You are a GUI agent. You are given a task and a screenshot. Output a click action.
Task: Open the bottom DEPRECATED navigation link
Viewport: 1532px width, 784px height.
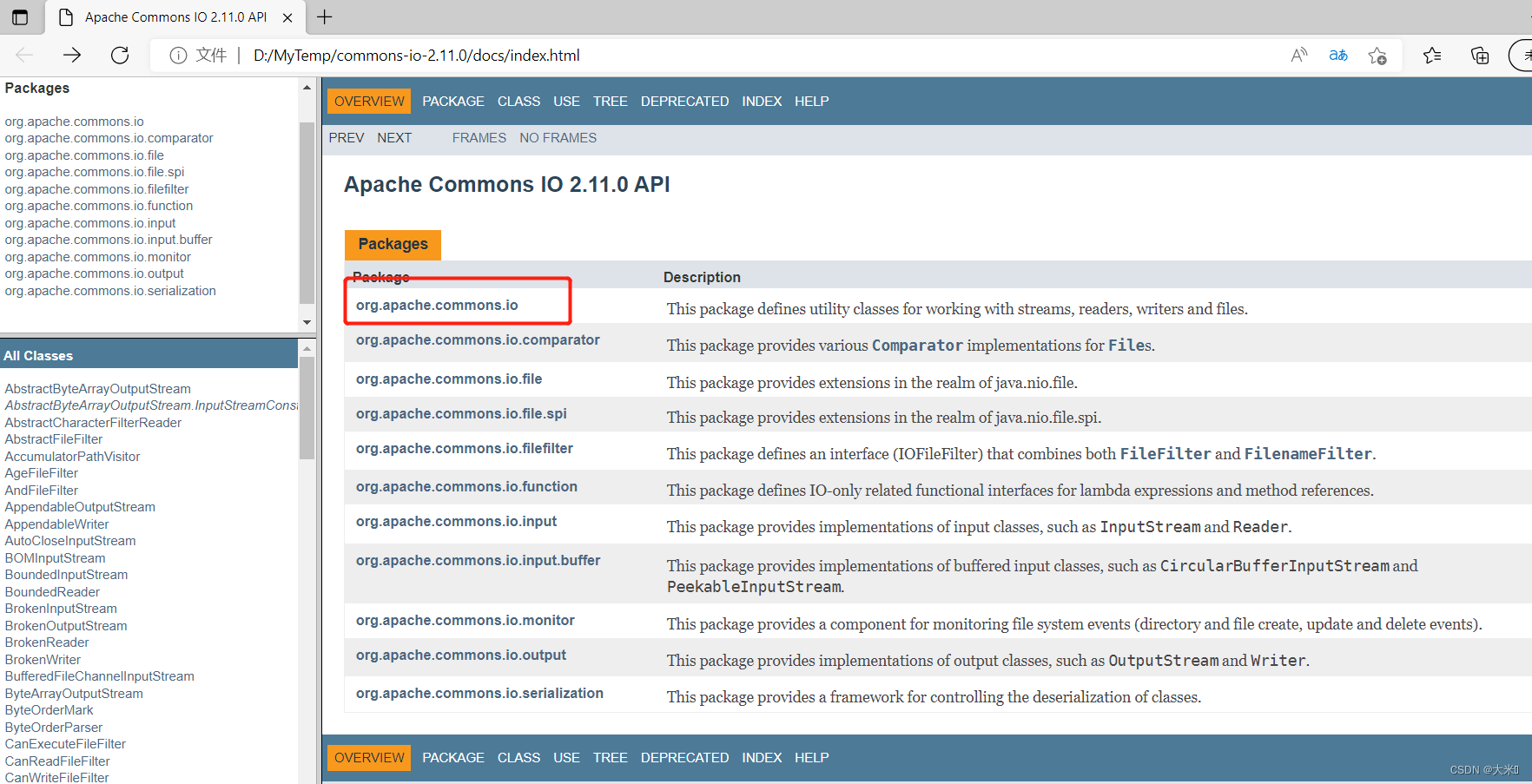coord(684,758)
